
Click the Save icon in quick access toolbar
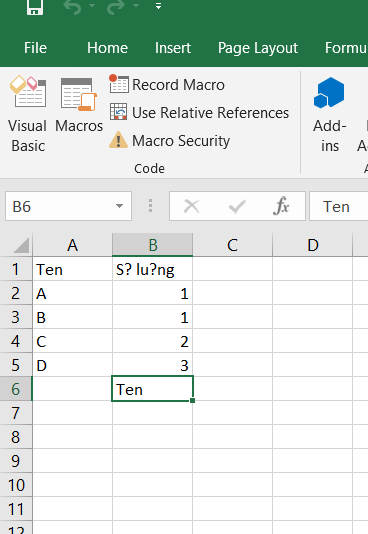[35, 6]
